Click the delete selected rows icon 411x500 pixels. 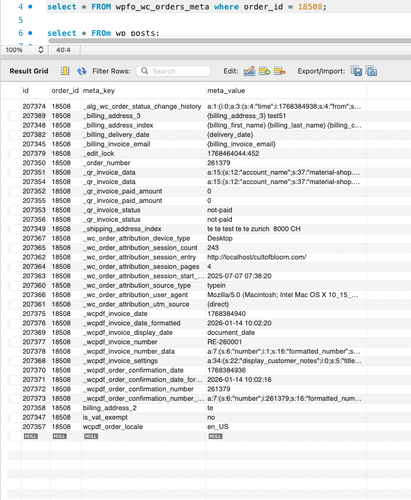280,71
